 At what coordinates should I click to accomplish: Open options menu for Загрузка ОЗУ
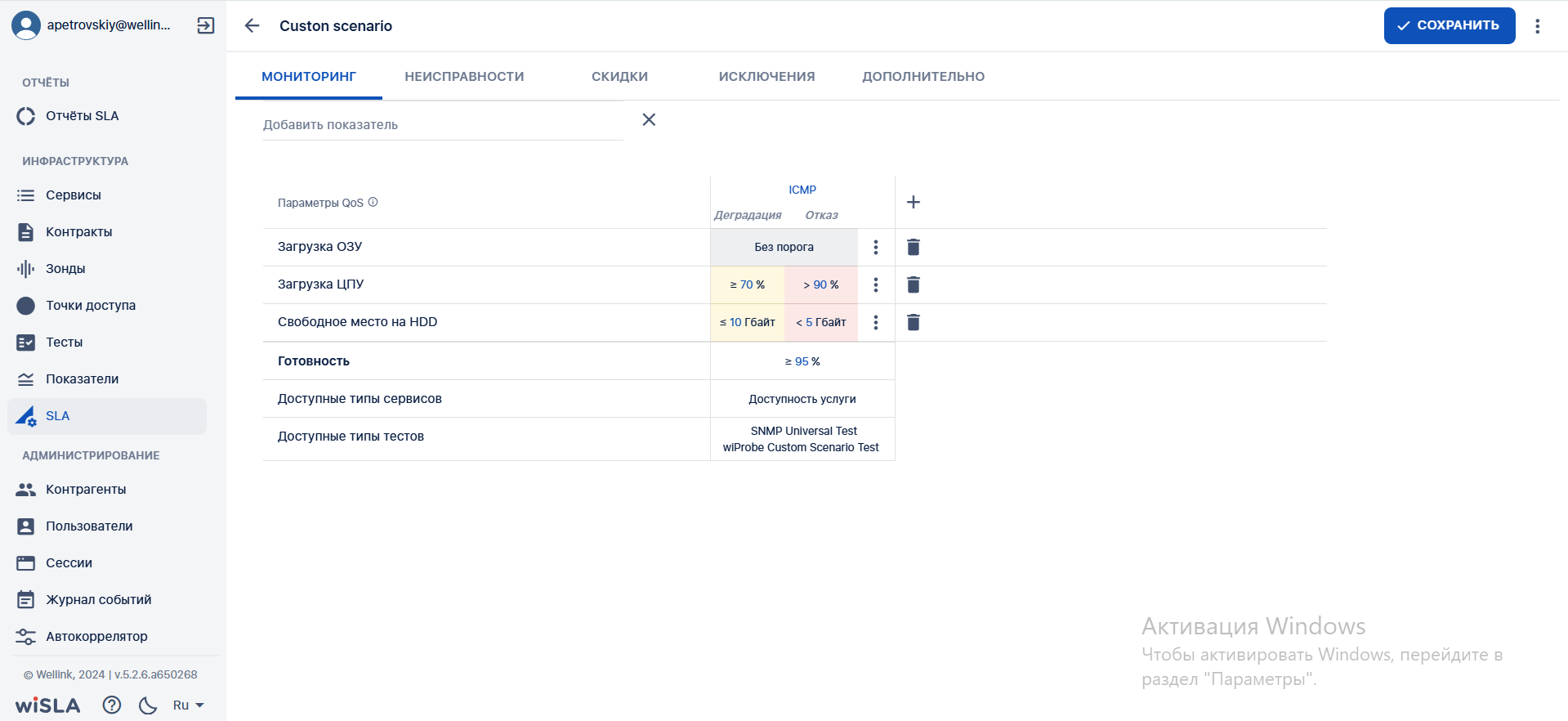(x=876, y=247)
